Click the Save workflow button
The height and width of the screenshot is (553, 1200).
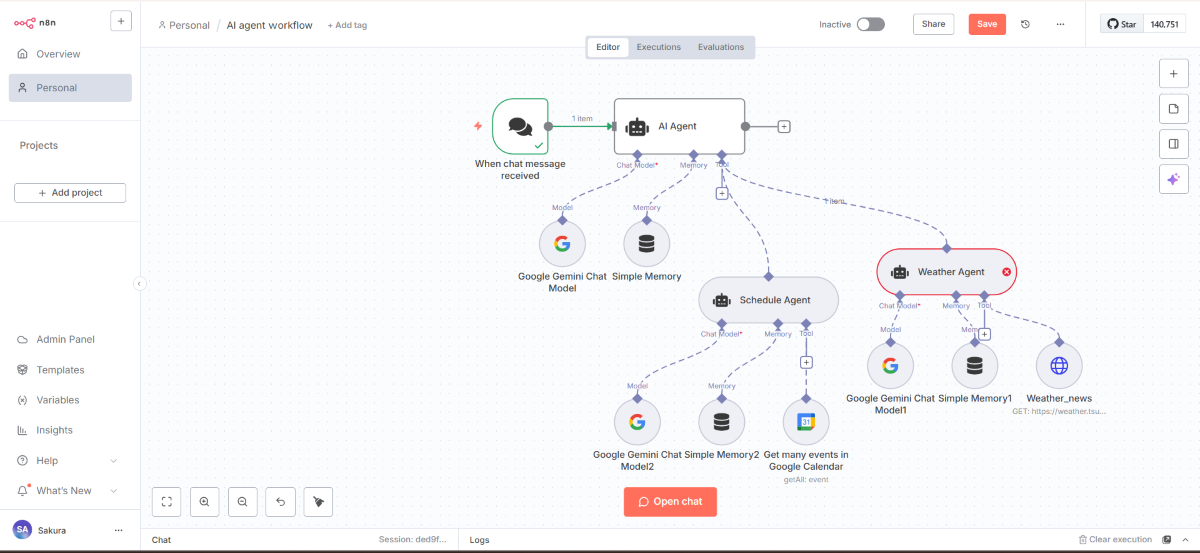(987, 24)
